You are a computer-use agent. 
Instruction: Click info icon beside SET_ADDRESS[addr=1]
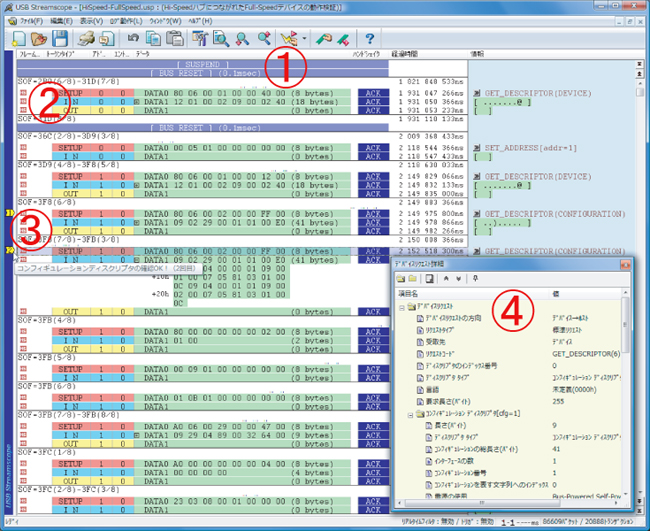coord(477,148)
